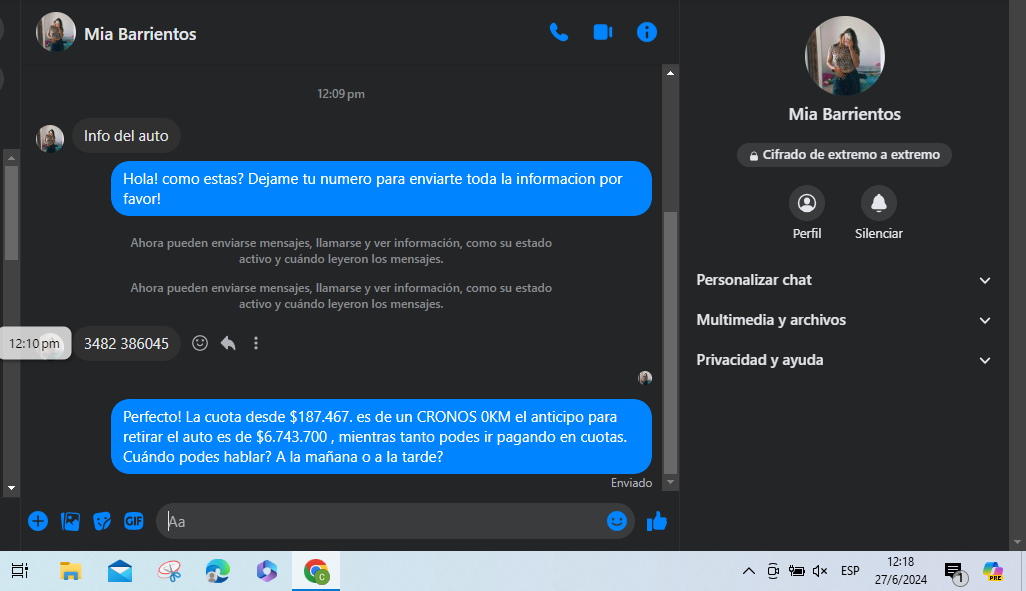Start a video call from chat header
The image size is (1026, 591).
coord(602,32)
